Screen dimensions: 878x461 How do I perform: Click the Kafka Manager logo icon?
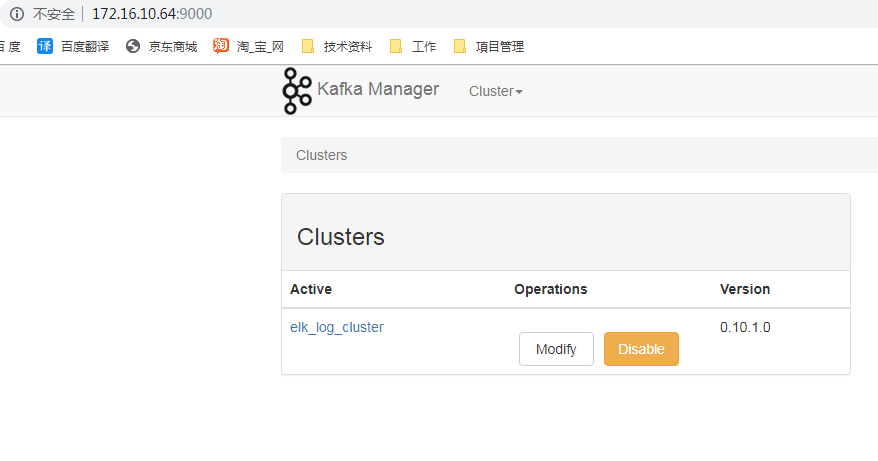coord(297,91)
